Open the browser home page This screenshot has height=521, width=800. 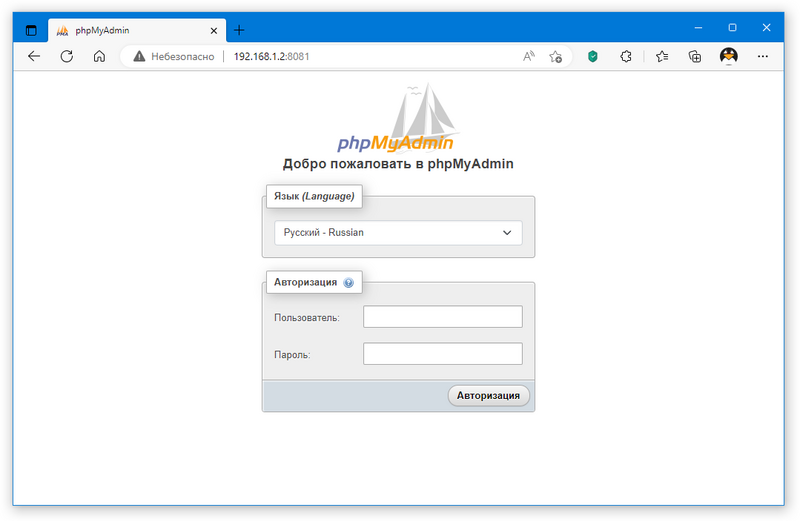(99, 56)
